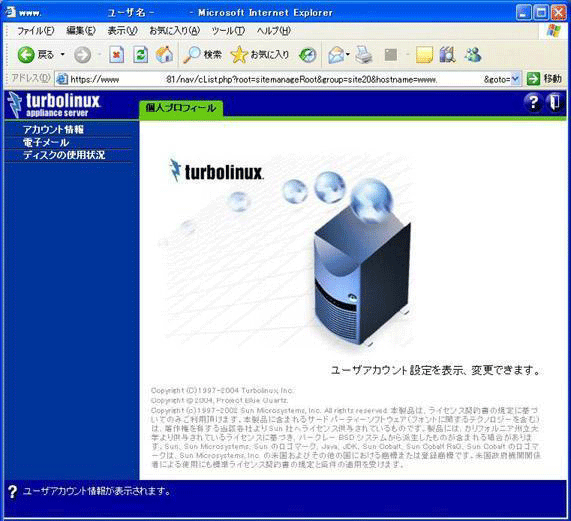This screenshot has width=571, height=521.
Task: Open ディスクの使用状況 in the sidebar
Action: [x=64, y=155]
